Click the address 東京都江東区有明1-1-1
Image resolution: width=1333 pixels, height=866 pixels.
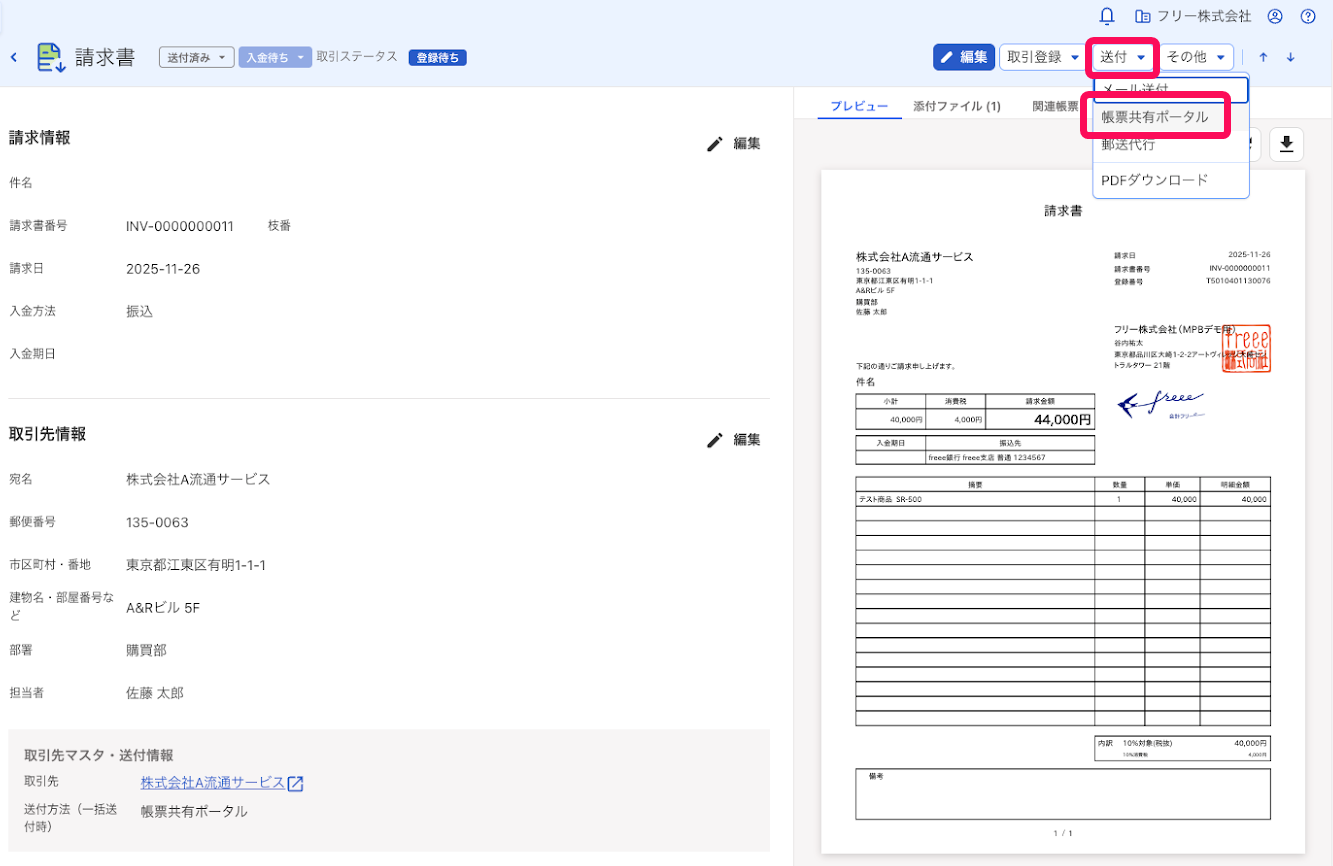[x=196, y=565]
